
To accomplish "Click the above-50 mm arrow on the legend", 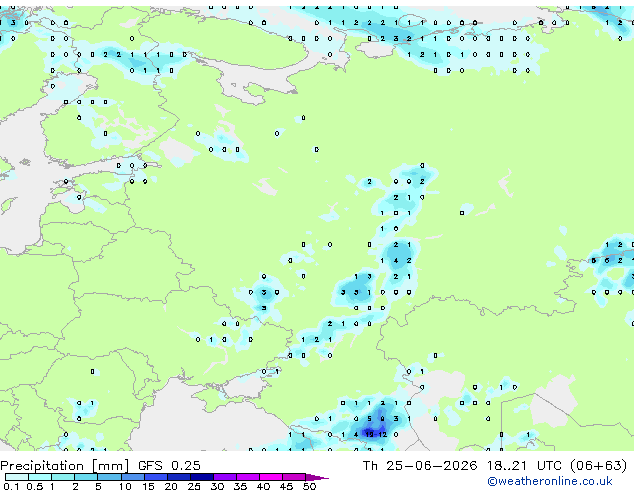I will tap(317, 477).
